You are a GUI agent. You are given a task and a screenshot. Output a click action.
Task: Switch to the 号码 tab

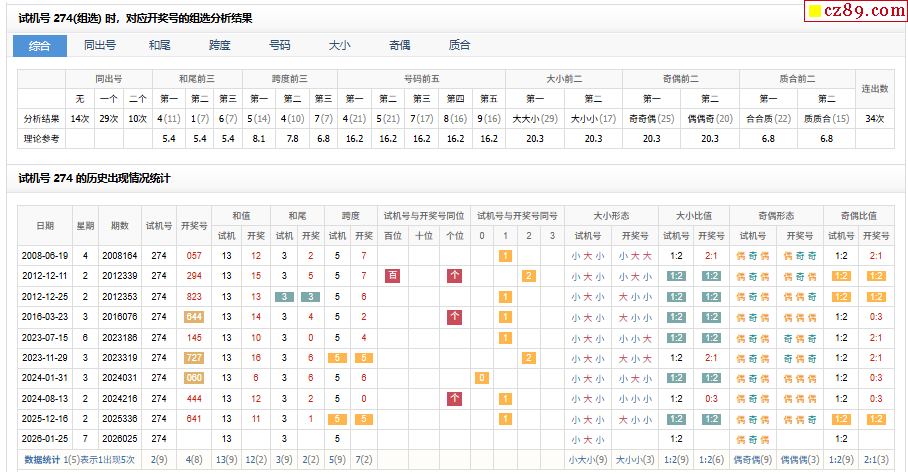[x=280, y=46]
